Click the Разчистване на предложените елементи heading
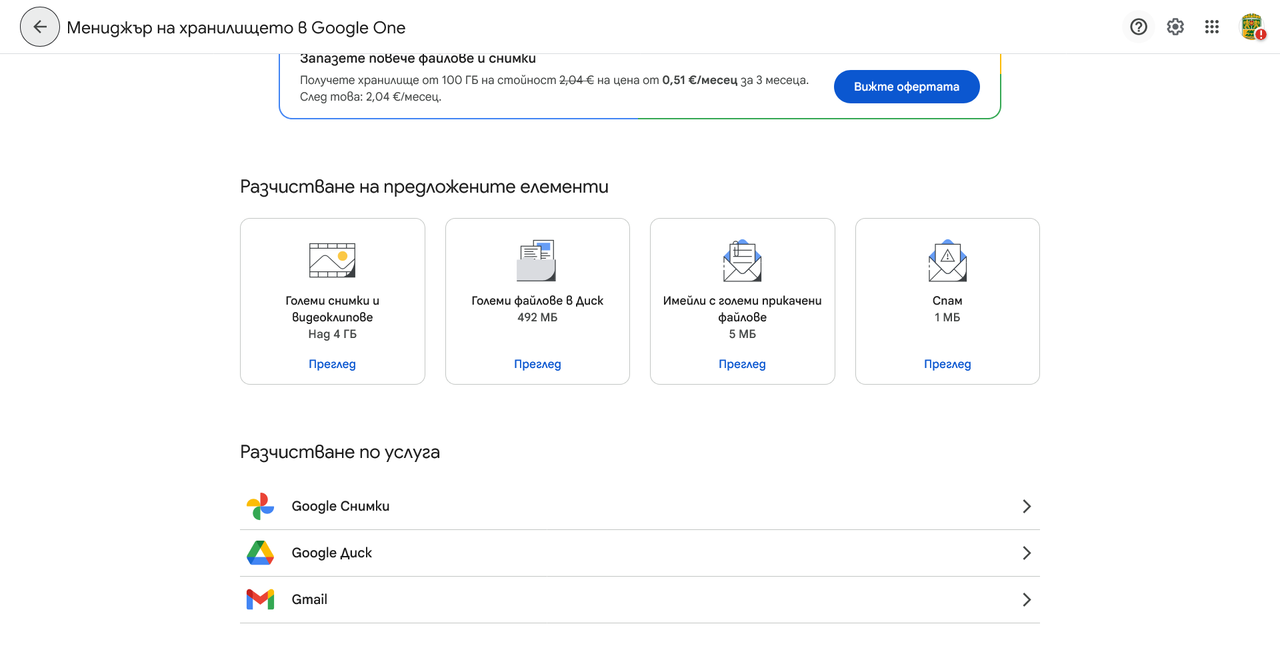The width and height of the screenshot is (1280, 668). tap(424, 187)
